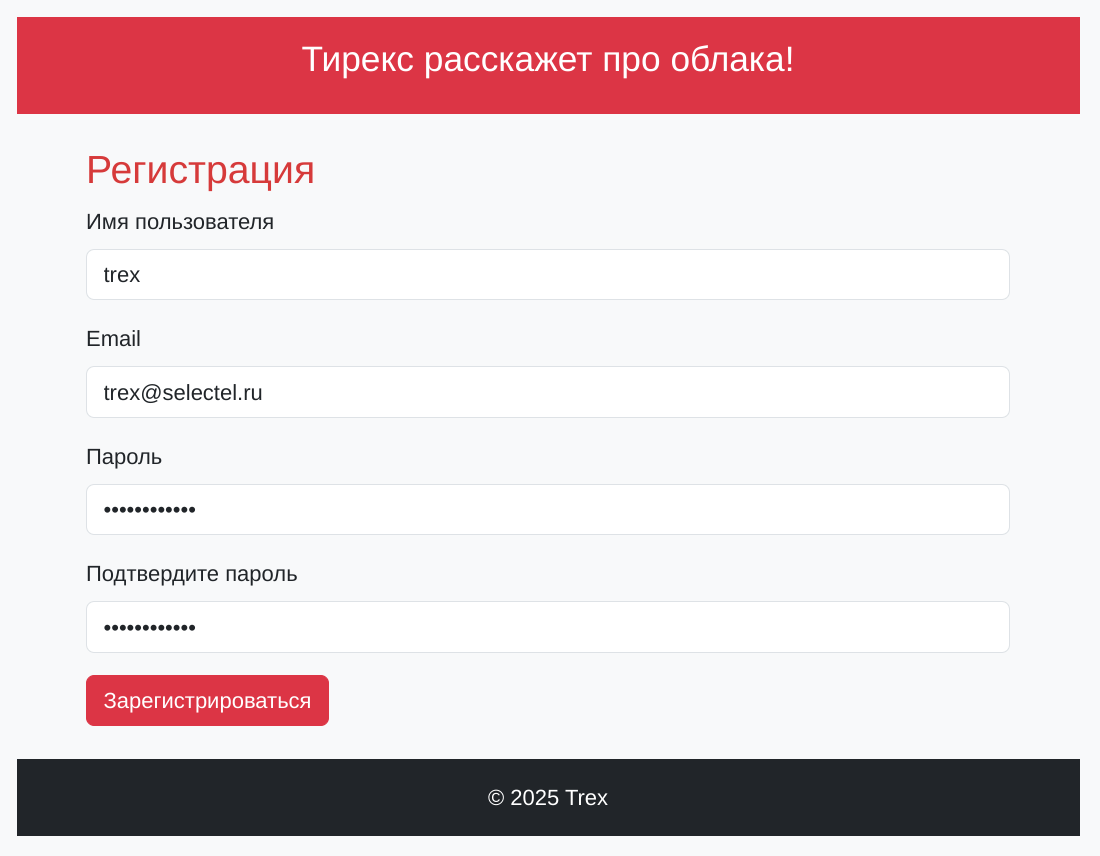
Task: Click the masked dots in the confirmation field
Action: pos(149,627)
